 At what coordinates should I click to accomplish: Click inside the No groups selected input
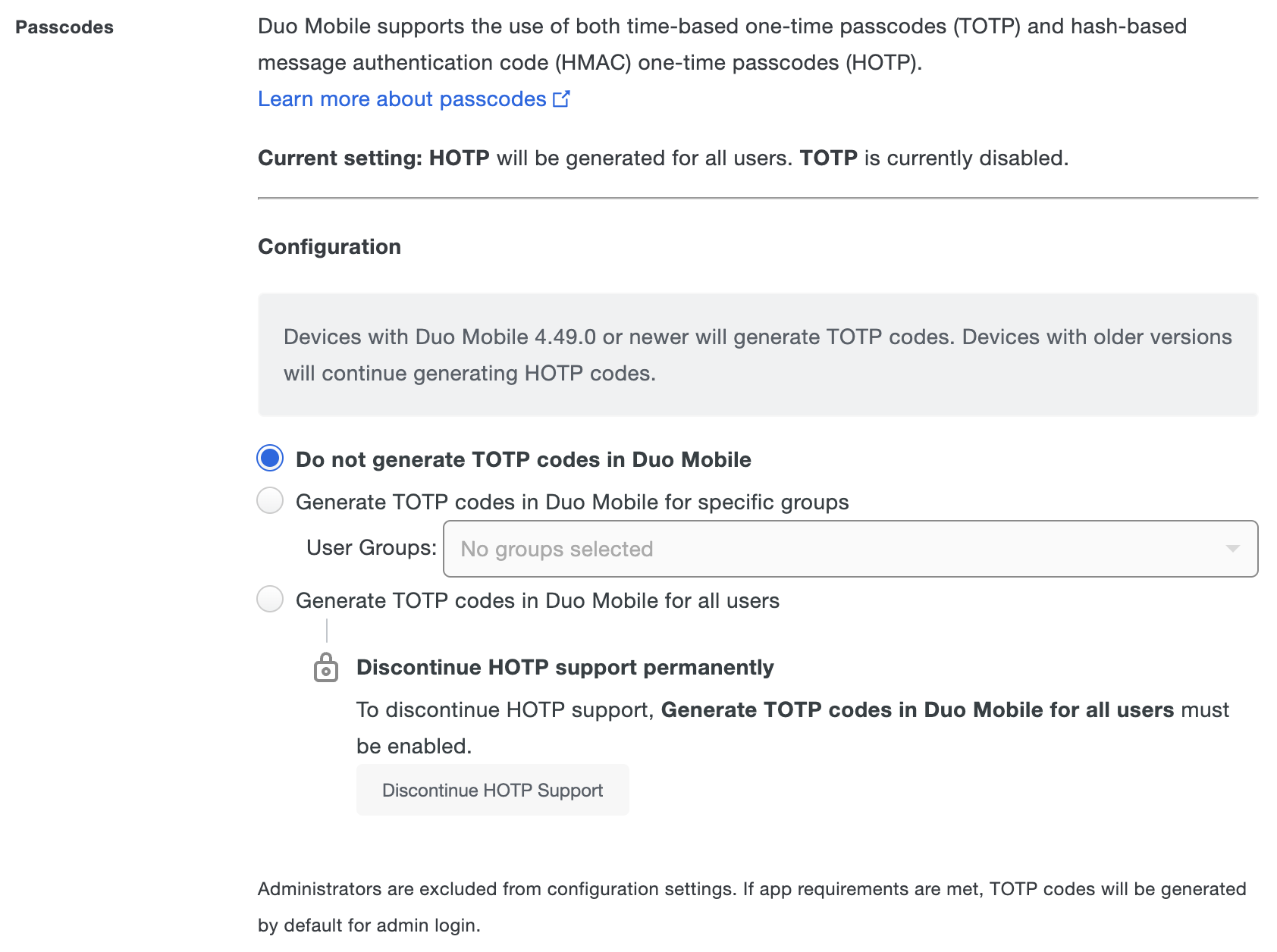(x=556, y=548)
